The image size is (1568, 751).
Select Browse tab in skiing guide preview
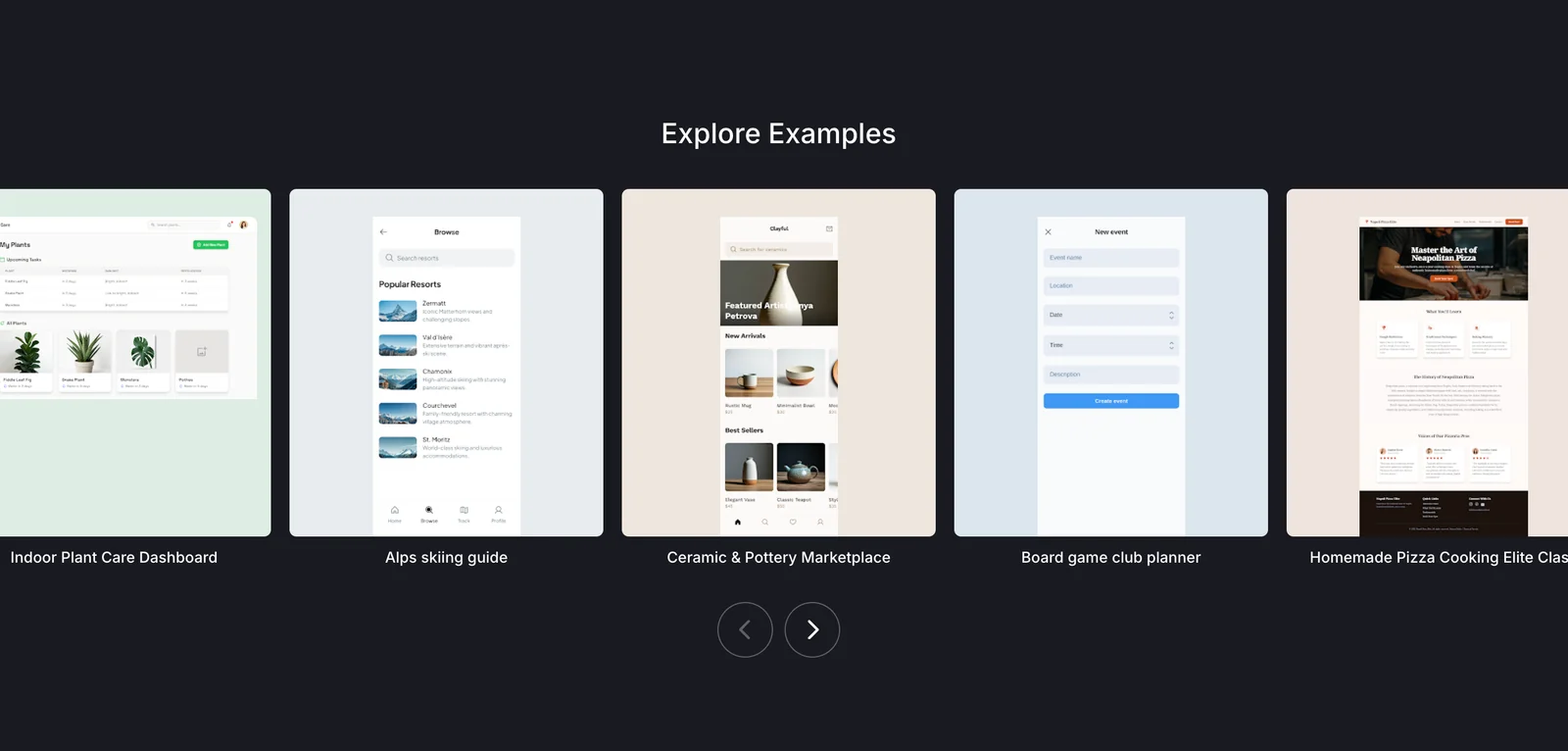coord(429,511)
